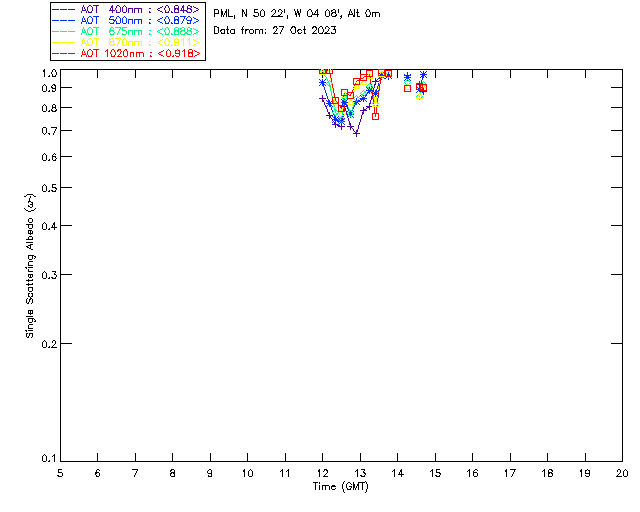Click the PML station location text
640x512 pixels.
pyautogui.click(x=297, y=14)
